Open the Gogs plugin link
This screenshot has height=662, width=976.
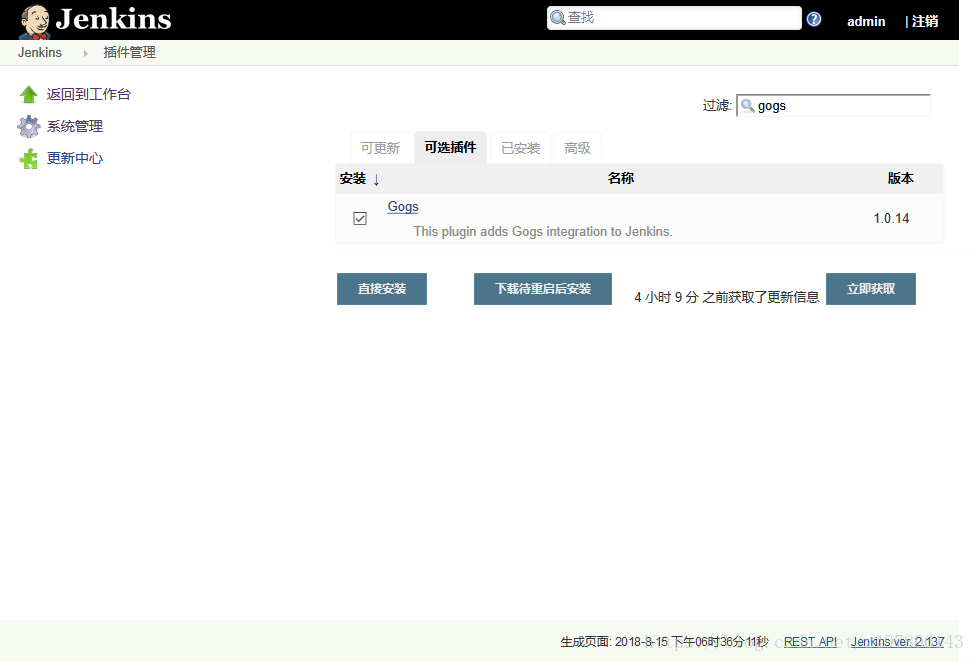(x=403, y=207)
